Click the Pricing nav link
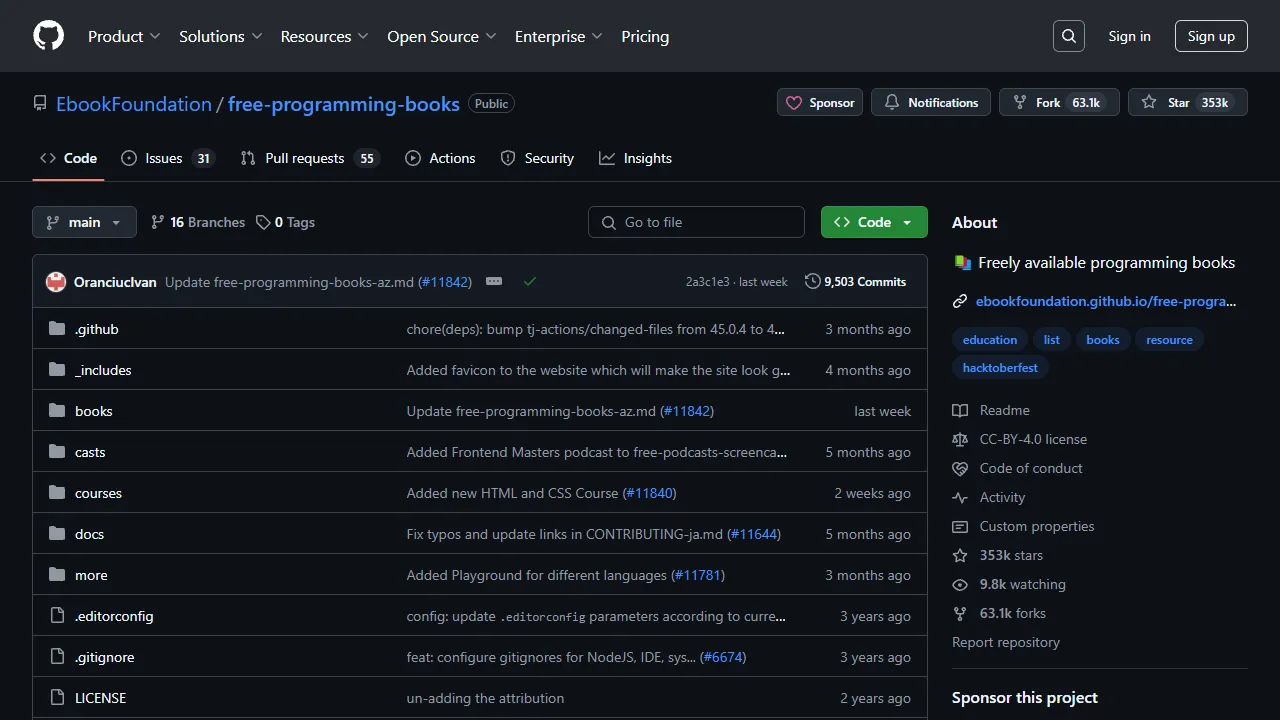Image resolution: width=1280 pixels, height=720 pixels. click(645, 36)
